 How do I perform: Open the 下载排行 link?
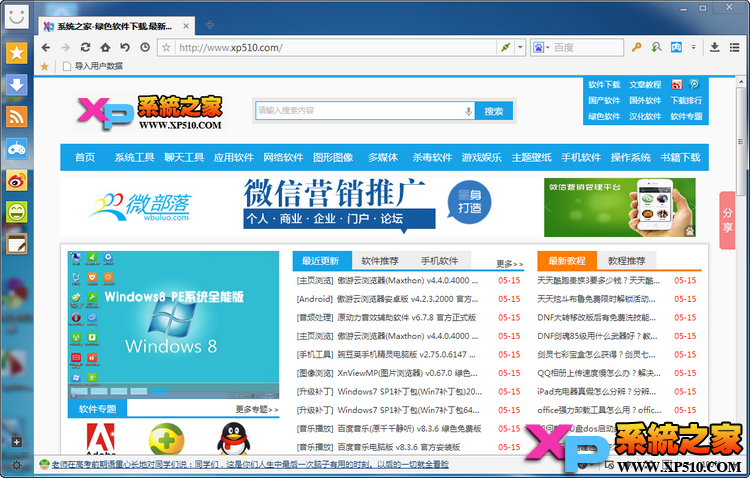pos(686,100)
